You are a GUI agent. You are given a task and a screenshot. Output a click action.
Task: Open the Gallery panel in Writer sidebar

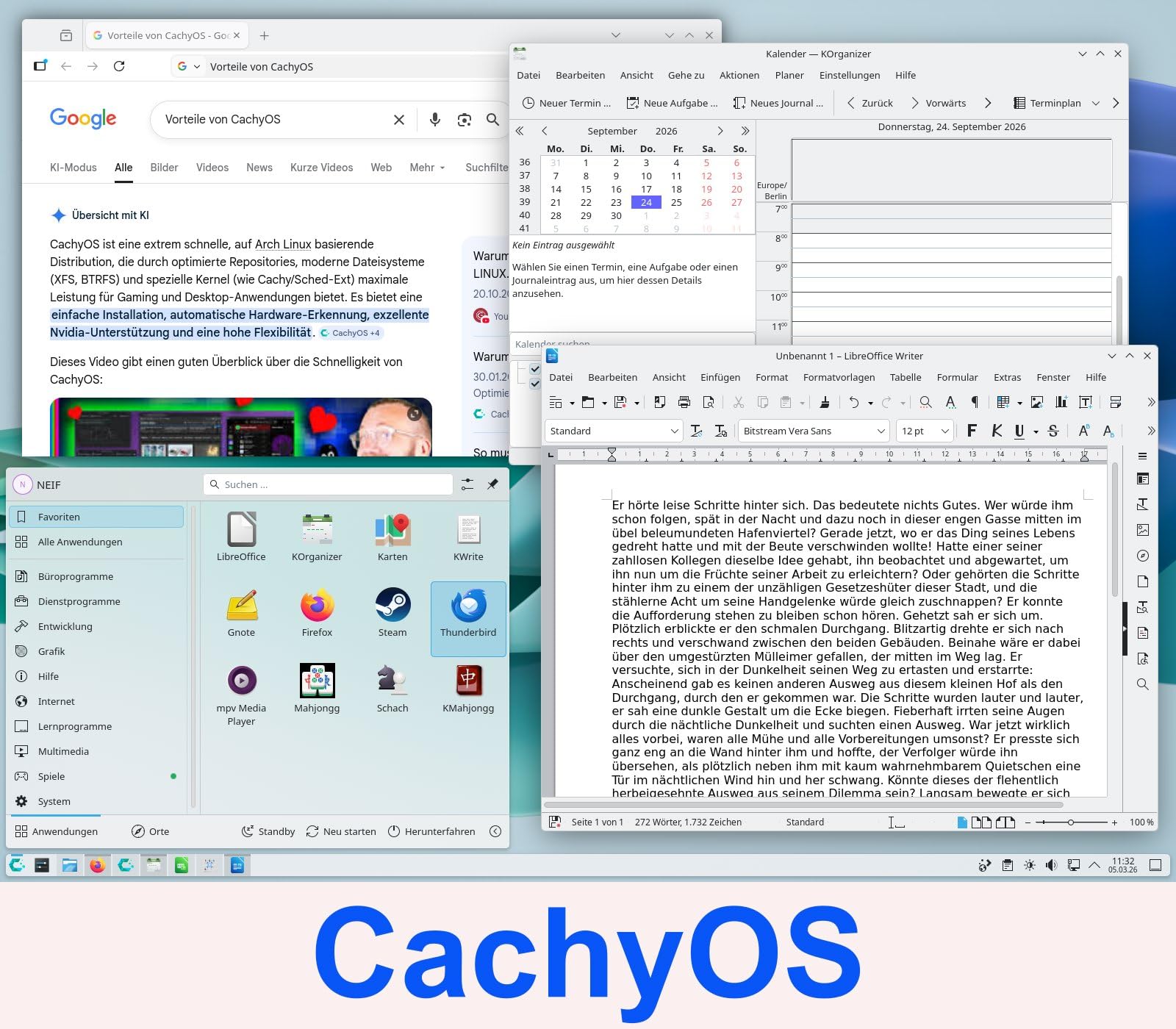click(x=1142, y=530)
